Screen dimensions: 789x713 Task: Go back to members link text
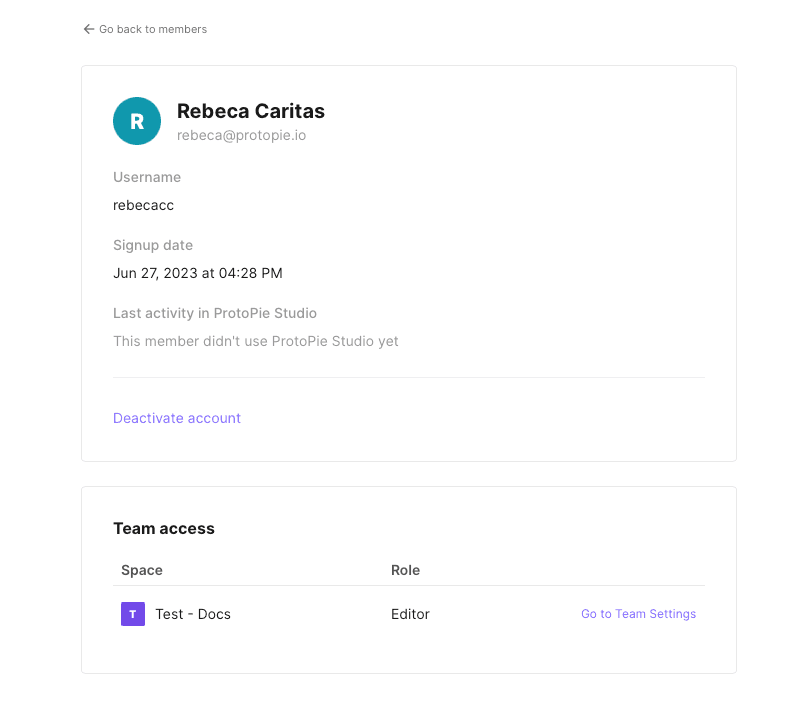(x=153, y=30)
